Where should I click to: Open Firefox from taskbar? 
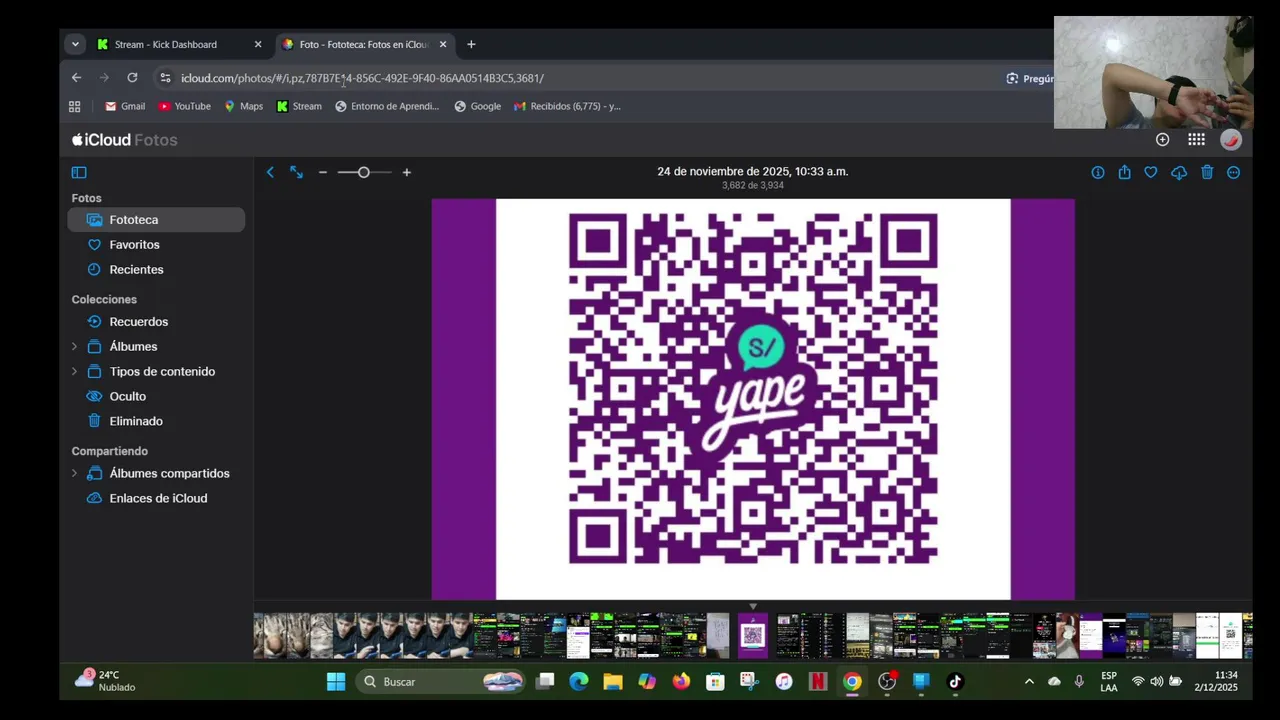681,682
